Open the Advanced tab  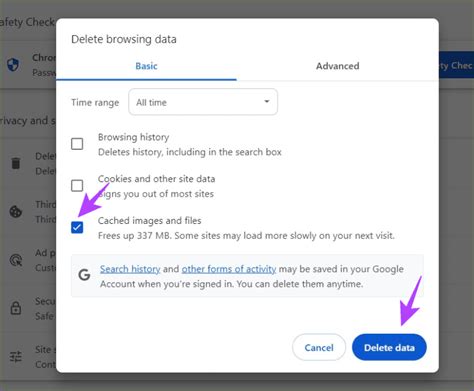[x=338, y=66]
